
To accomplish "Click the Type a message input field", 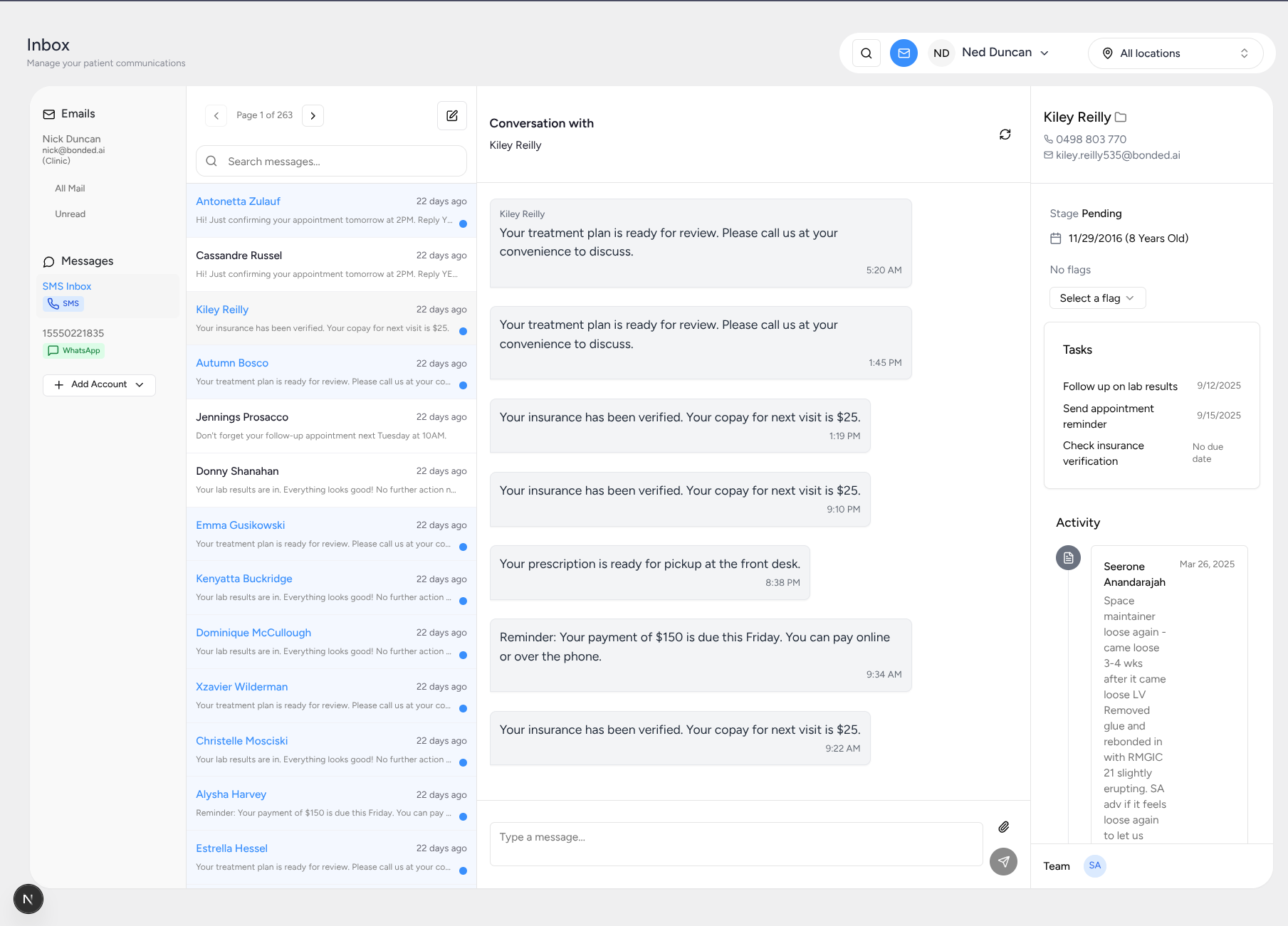I will 735,844.
